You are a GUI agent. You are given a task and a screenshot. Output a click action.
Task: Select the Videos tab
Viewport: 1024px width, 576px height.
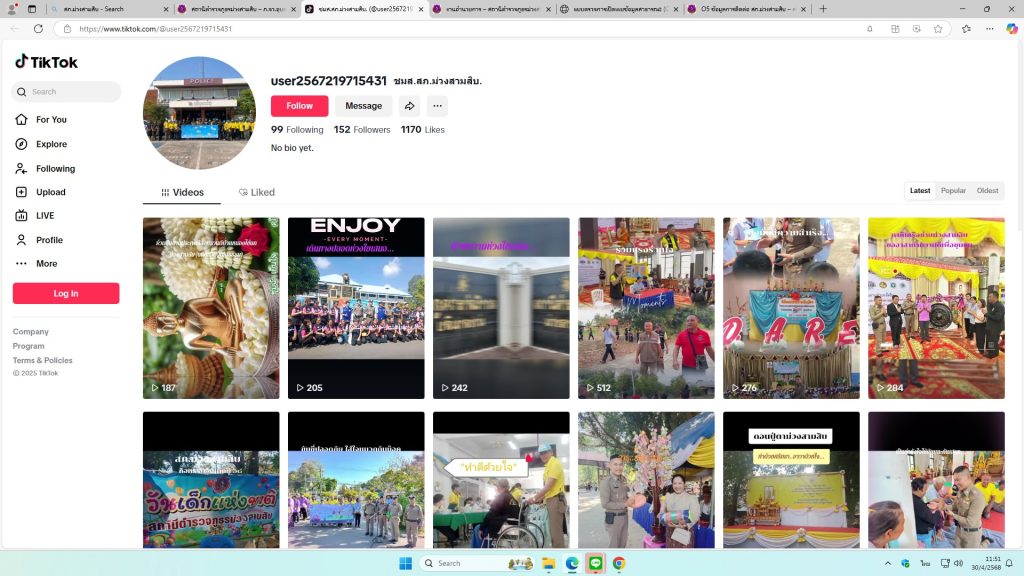pos(182,193)
